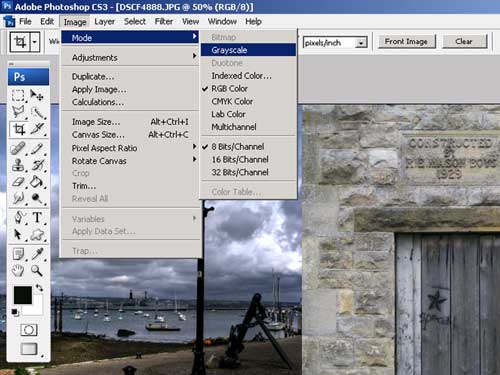This screenshot has height=375, width=500.
Task: Select the Smudge tool
Action: [18, 199]
